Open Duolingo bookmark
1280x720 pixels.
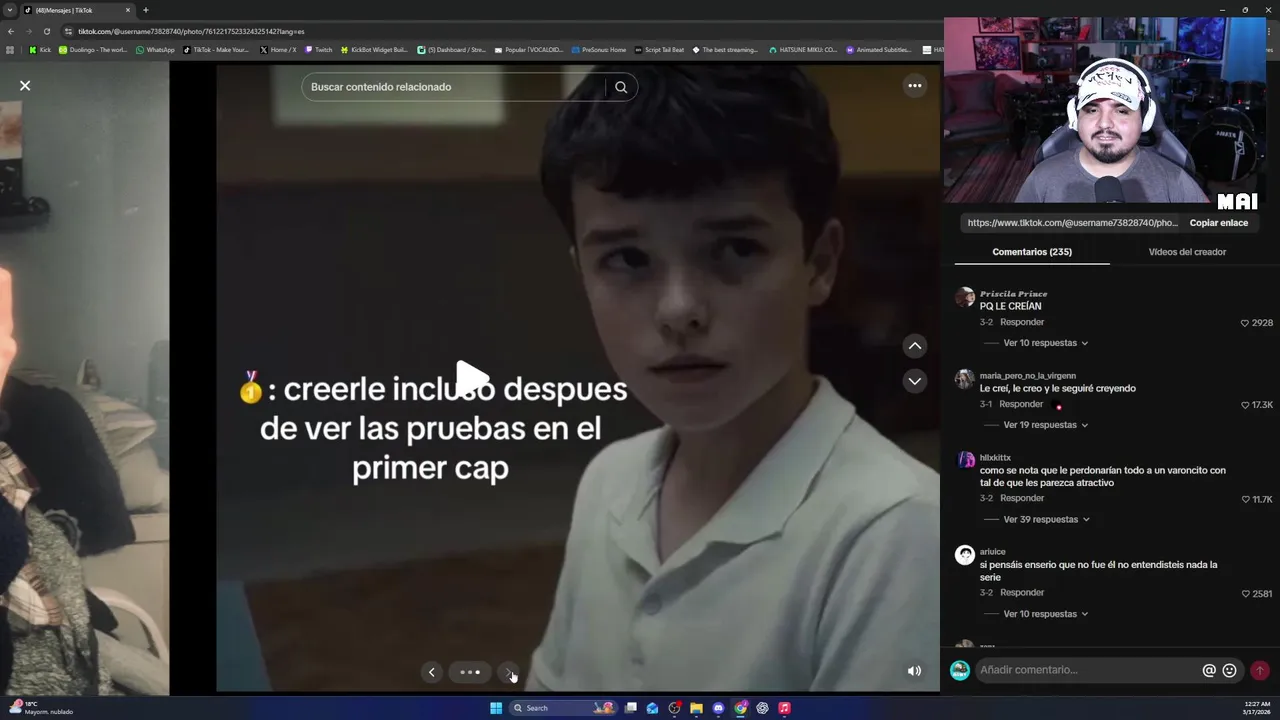[93, 49]
